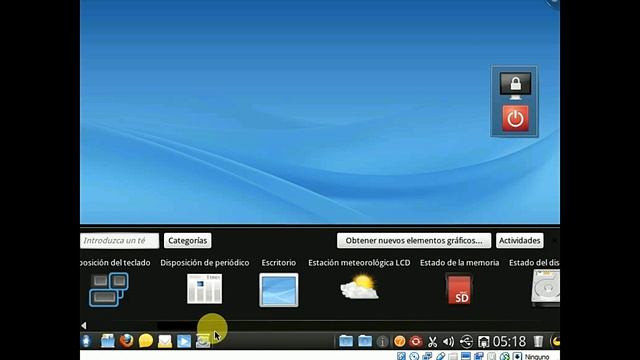The height and width of the screenshot is (360, 640).
Task: Open the Categorías filter menu
Action: (188, 240)
